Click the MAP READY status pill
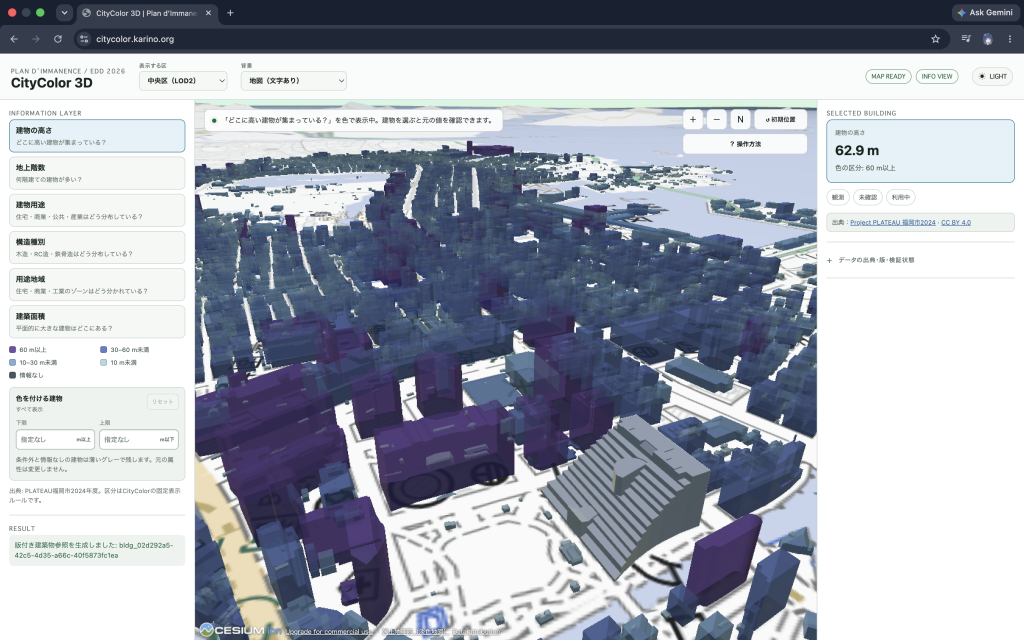 [888, 76]
